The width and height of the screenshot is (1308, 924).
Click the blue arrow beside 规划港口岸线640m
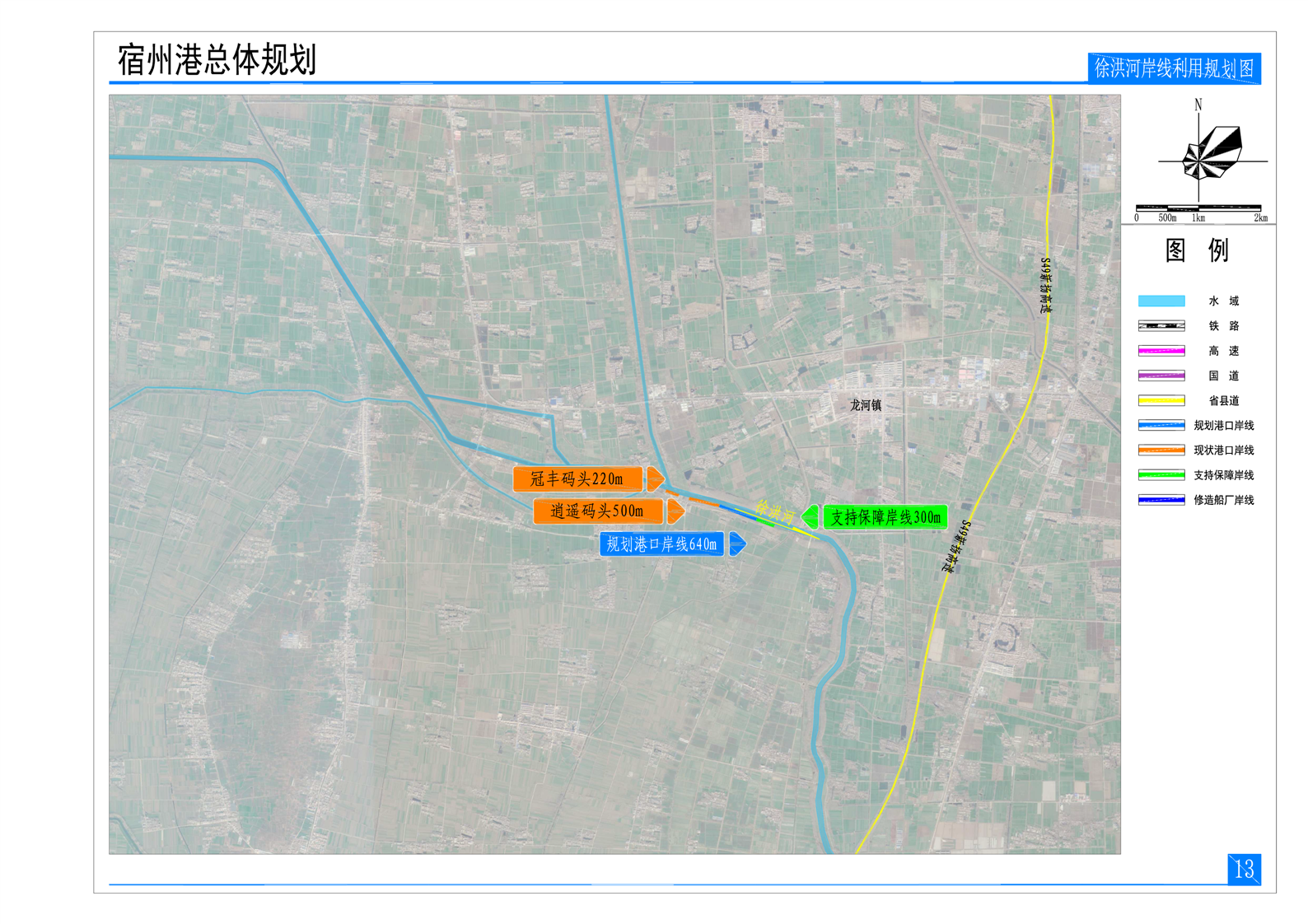pyautogui.click(x=737, y=544)
